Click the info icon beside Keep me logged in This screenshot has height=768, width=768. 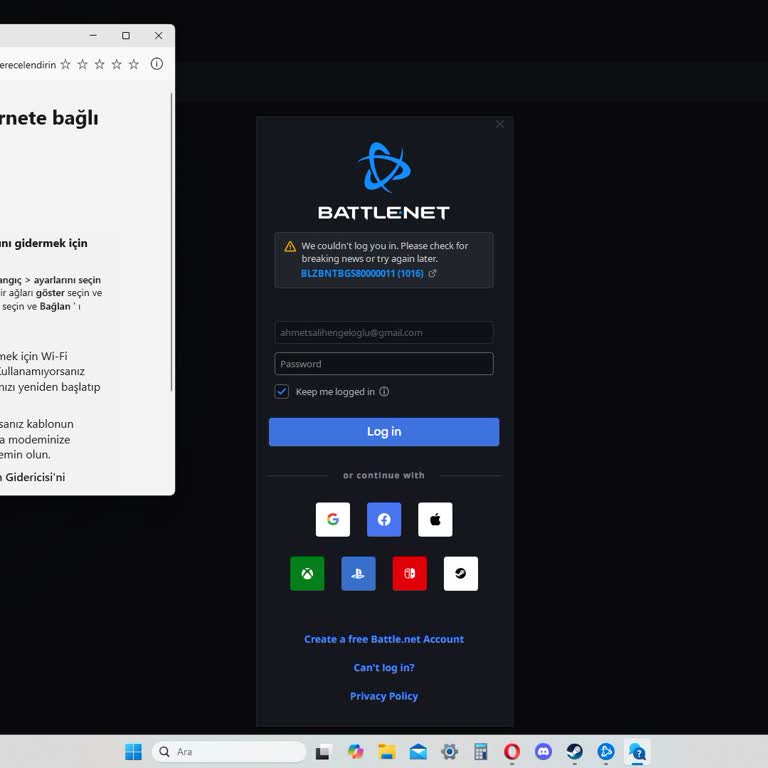384,391
